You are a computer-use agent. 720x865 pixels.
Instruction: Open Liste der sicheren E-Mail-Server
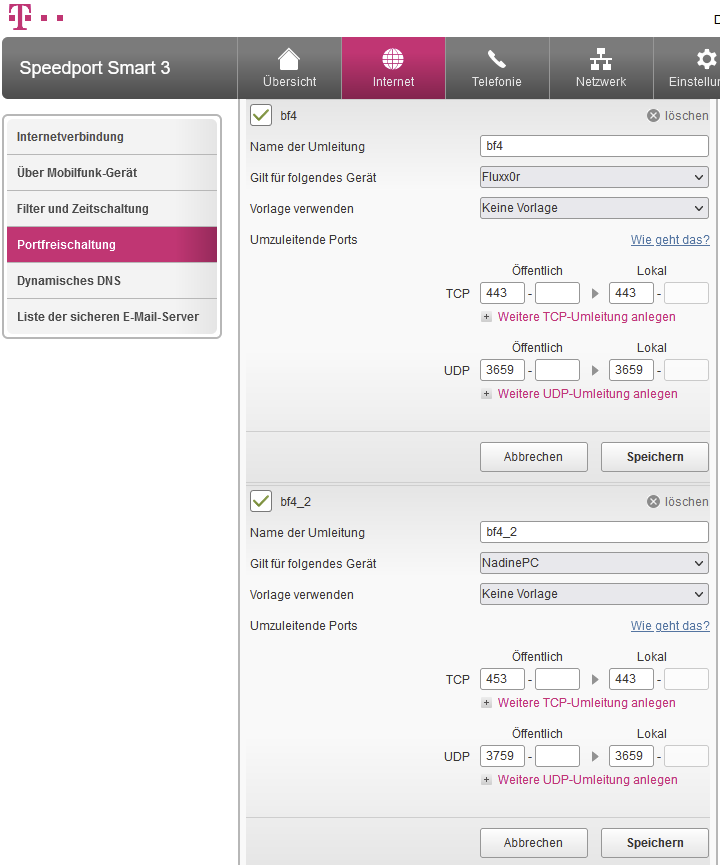tap(112, 317)
